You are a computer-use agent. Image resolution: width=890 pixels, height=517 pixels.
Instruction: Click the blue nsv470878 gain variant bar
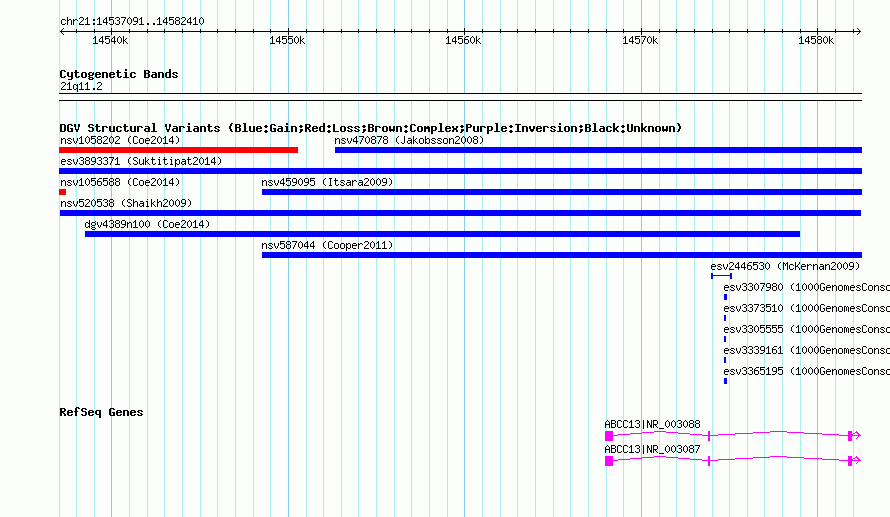[598, 150]
